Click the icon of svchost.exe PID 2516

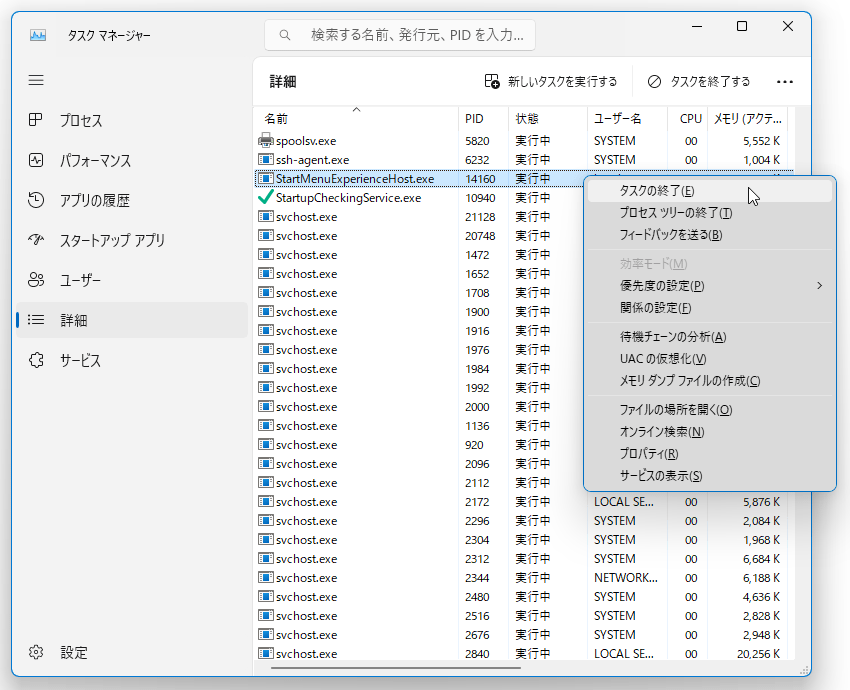tap(266, 615)
